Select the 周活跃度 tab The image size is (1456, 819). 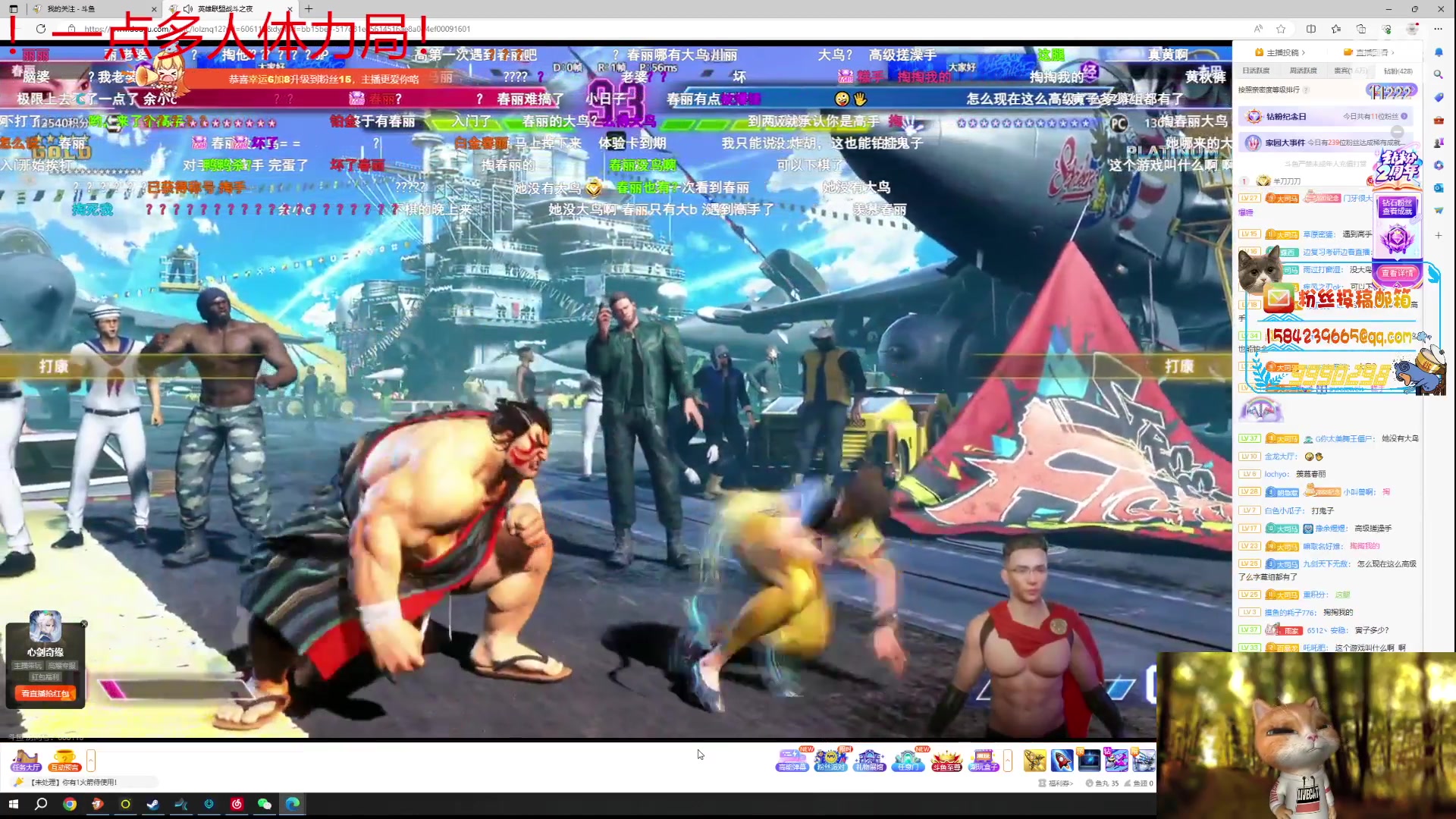coord(1303,71)
